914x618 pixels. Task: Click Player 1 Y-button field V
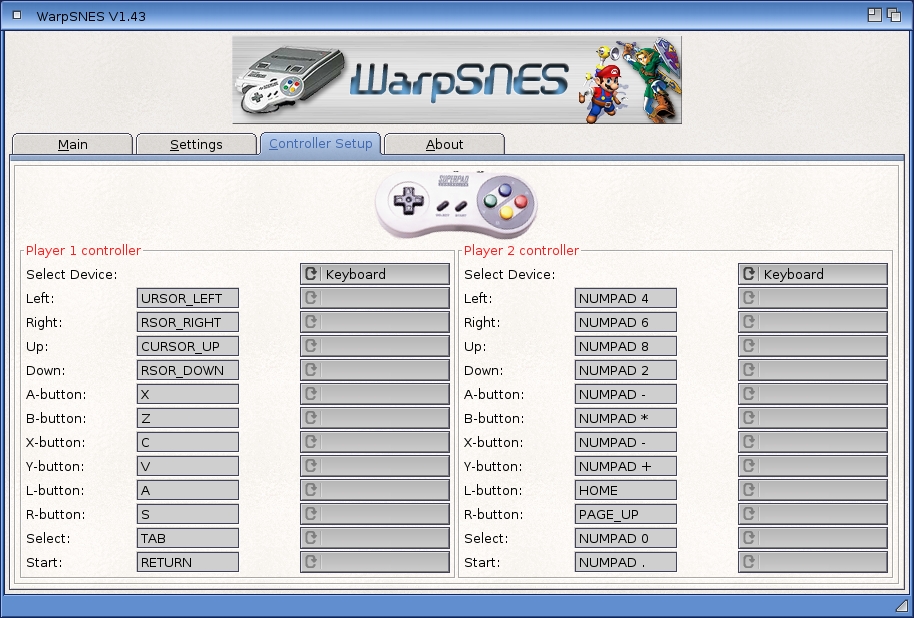(188, 466)
